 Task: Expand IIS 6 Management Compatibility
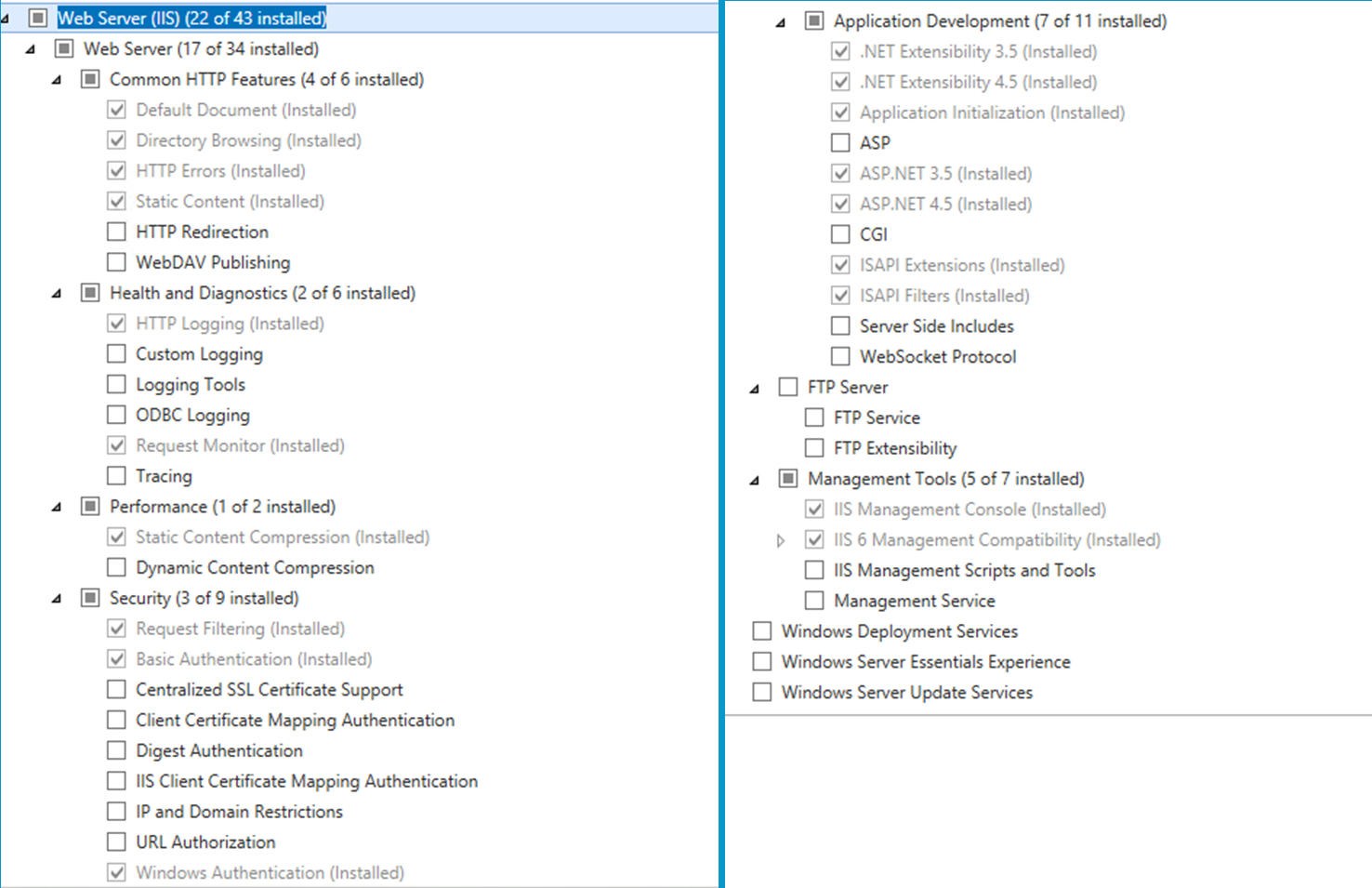(781, 539)
